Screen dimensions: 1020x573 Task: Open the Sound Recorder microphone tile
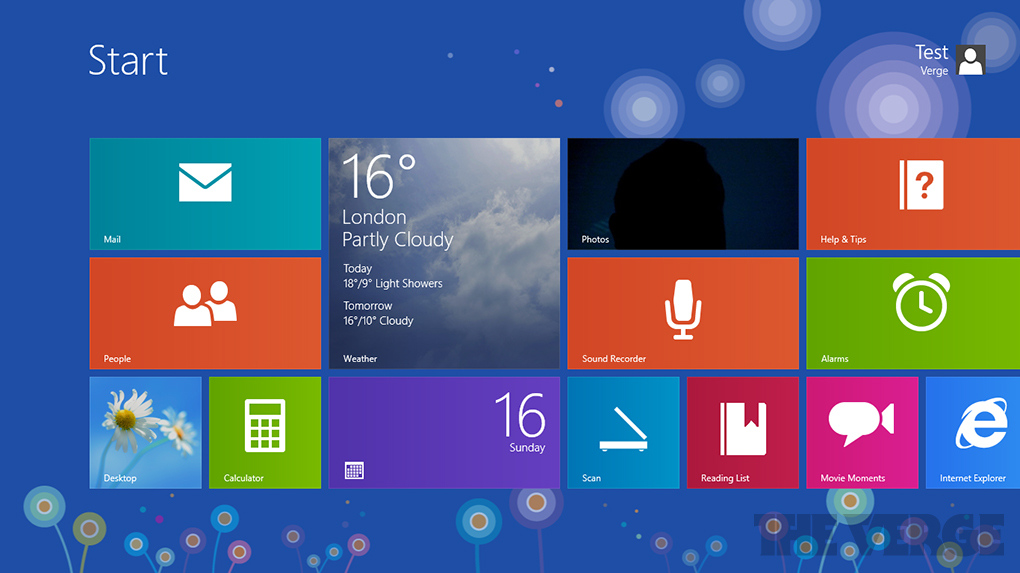tap(683, 313)
